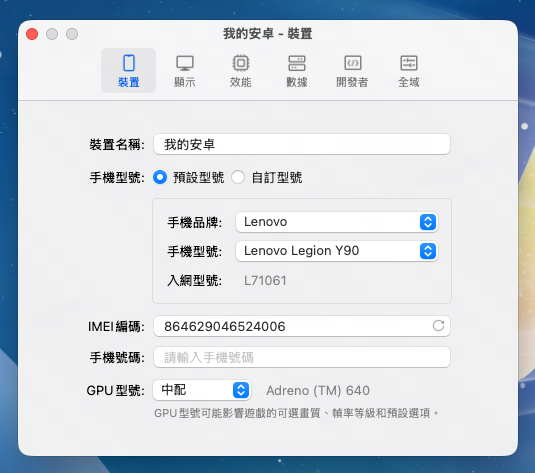Open the GPU 型號 中配 dropdown

202,390
